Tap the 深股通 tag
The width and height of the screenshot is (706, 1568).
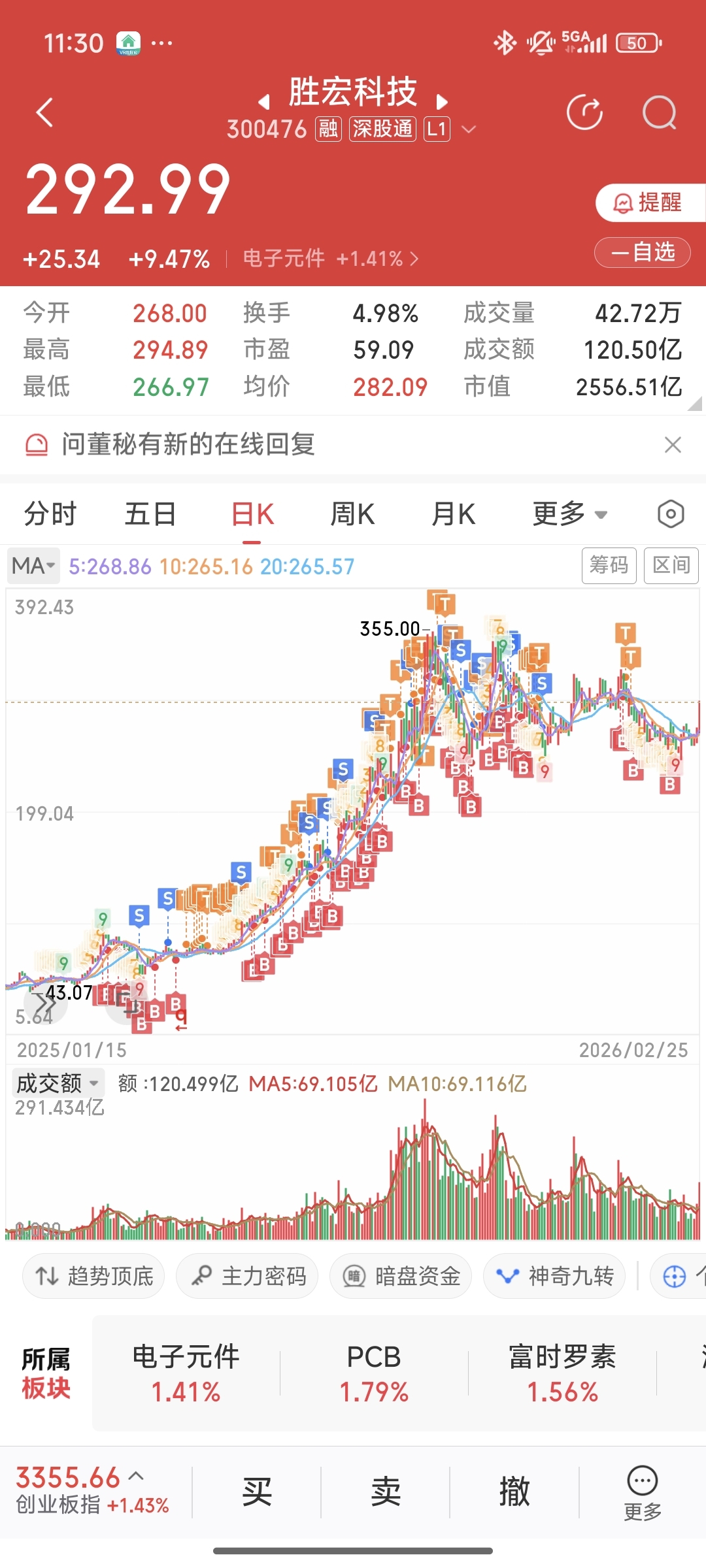click(382, 129)
